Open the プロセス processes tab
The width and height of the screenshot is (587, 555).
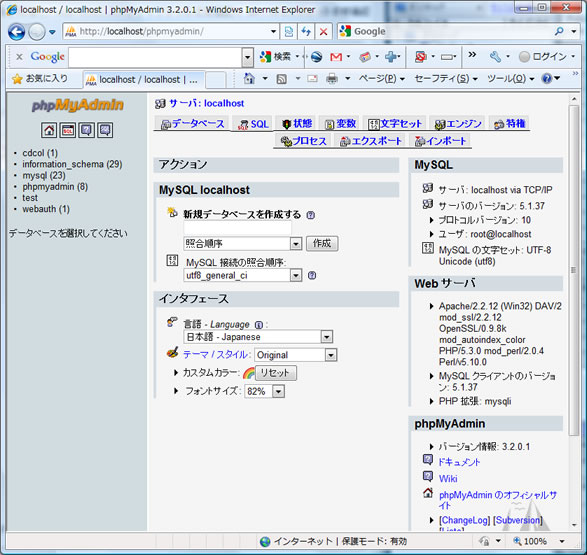click(x=303, y=141)
